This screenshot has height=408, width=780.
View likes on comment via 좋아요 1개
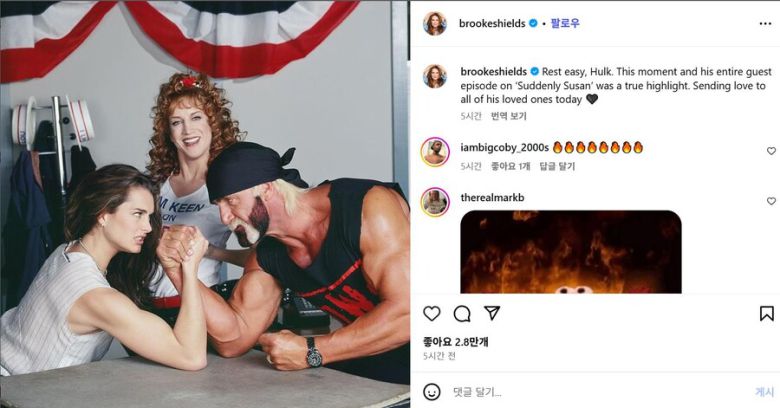tap(510, 166)
